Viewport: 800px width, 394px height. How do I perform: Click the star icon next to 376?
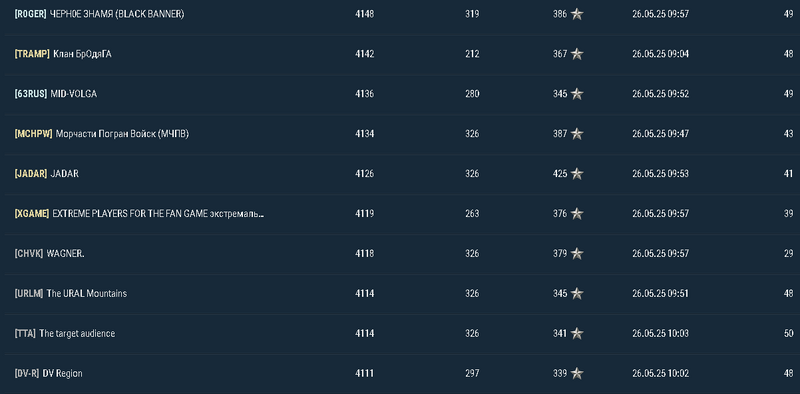pyautogui.click(x=577, y=214)
